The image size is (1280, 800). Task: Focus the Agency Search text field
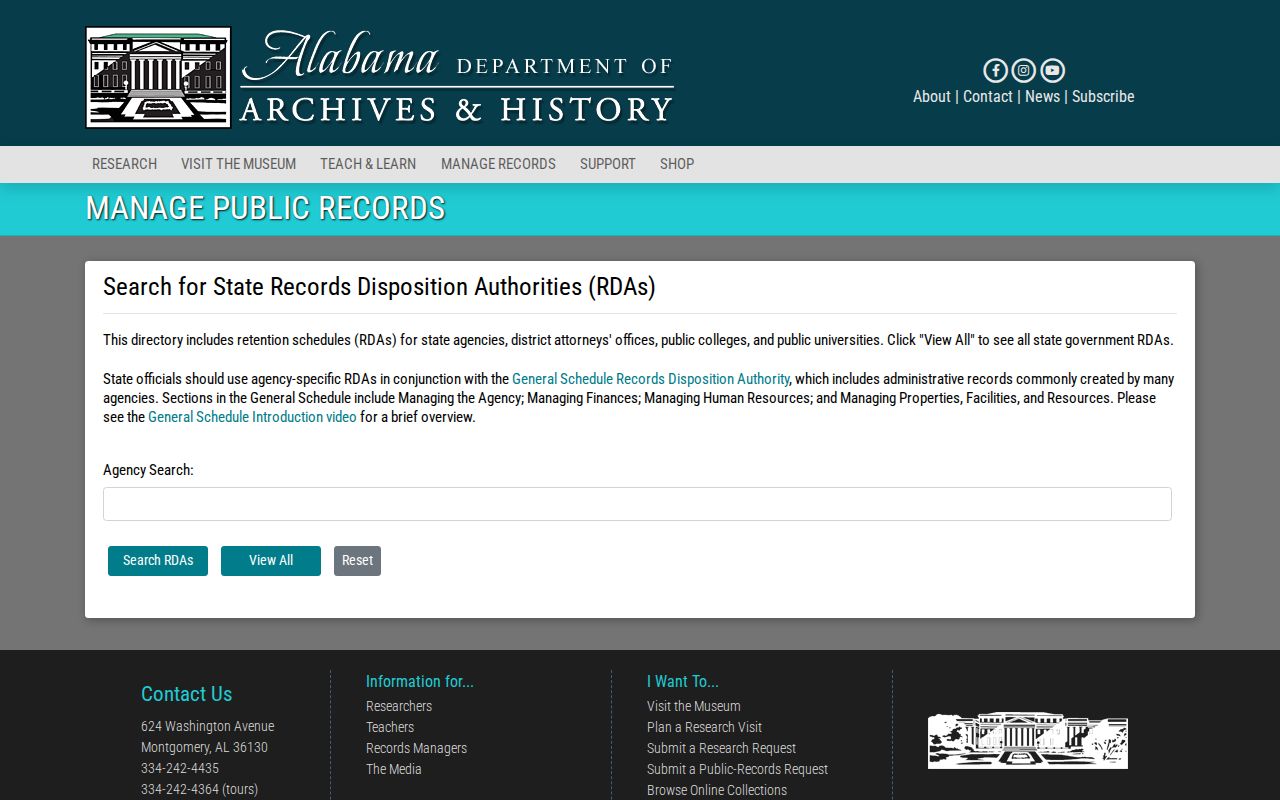(637, 504)
